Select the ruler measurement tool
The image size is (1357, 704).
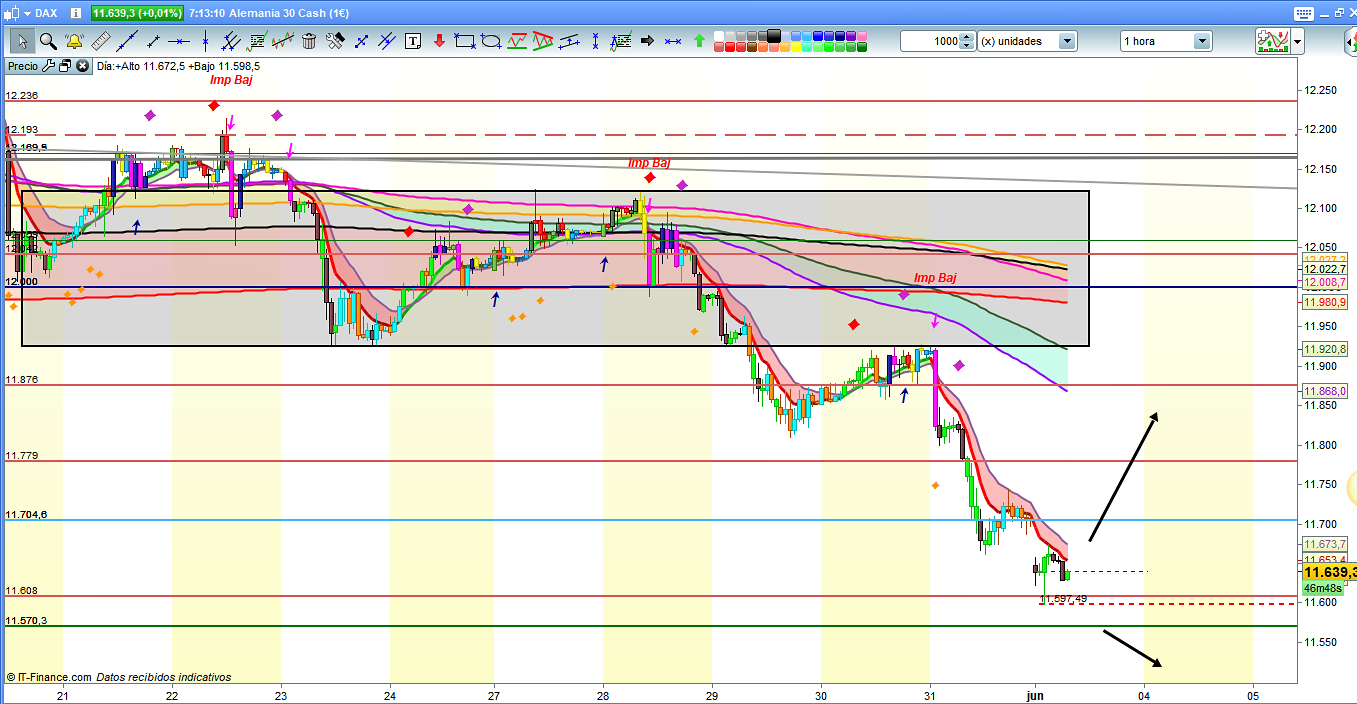100,41
